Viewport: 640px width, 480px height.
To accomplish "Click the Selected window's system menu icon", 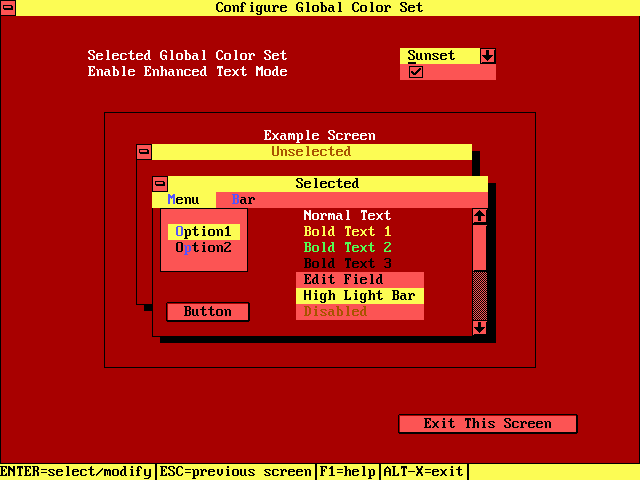I will [x=160, y=184].
